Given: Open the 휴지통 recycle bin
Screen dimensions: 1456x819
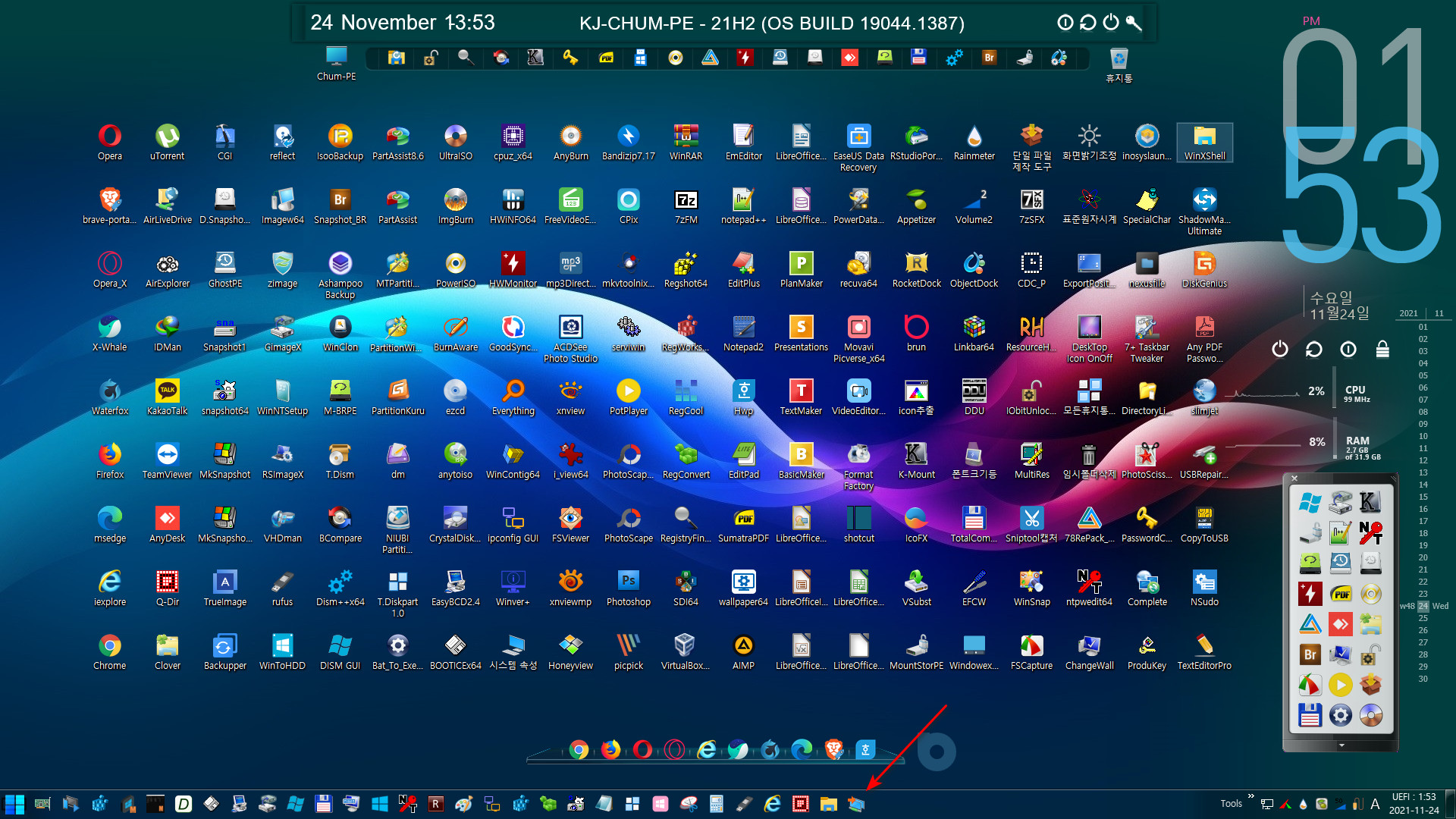Looking at the screenshot, I should tap(1119, 64).
